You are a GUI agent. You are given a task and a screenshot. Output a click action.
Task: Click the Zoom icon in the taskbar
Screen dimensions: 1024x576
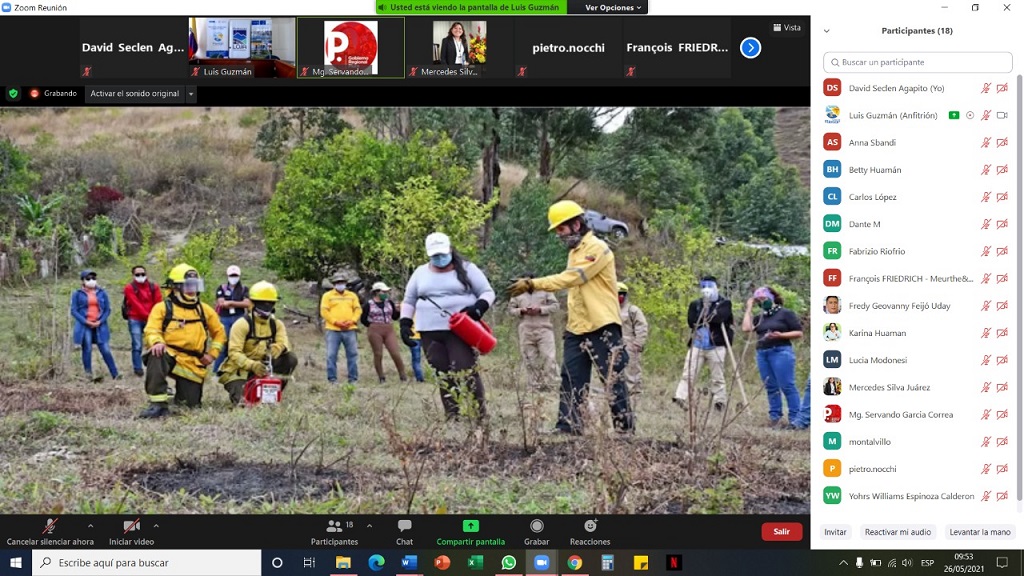[541, 562]
